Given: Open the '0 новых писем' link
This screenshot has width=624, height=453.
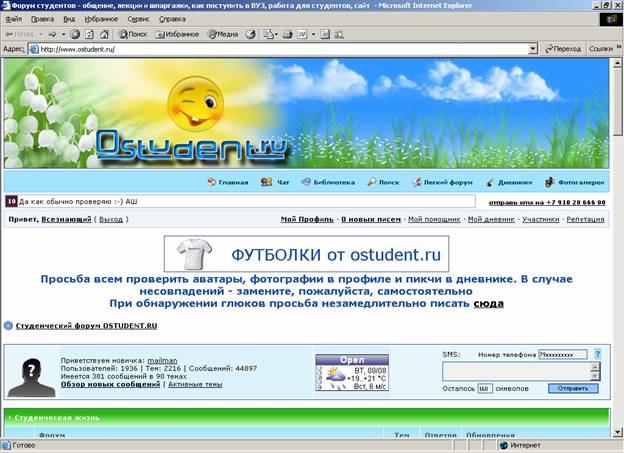Looking at the screenshot, I should (x=371, y=219).
